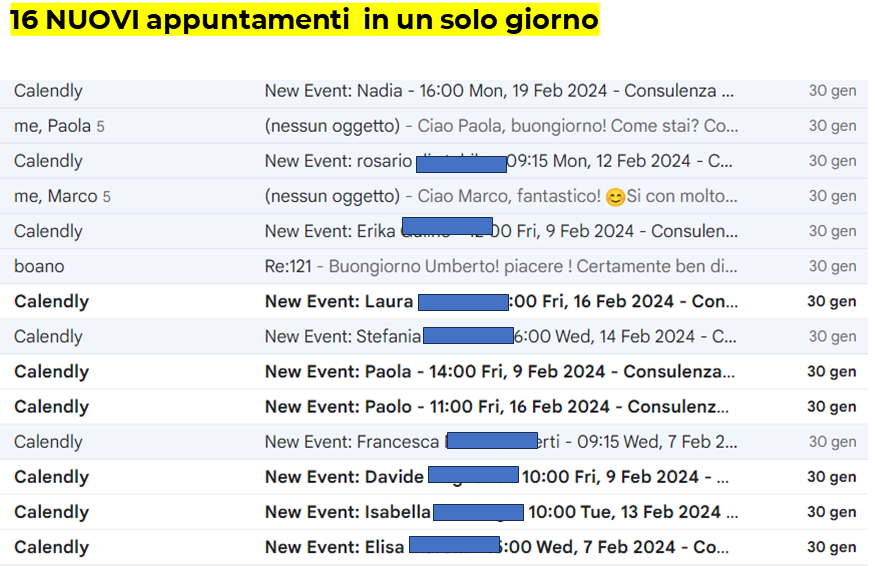This screenshot has height=566, width=877.
Task: Open the 'Ciao Marco, fantastico' conversation
Action: point(500,196)
